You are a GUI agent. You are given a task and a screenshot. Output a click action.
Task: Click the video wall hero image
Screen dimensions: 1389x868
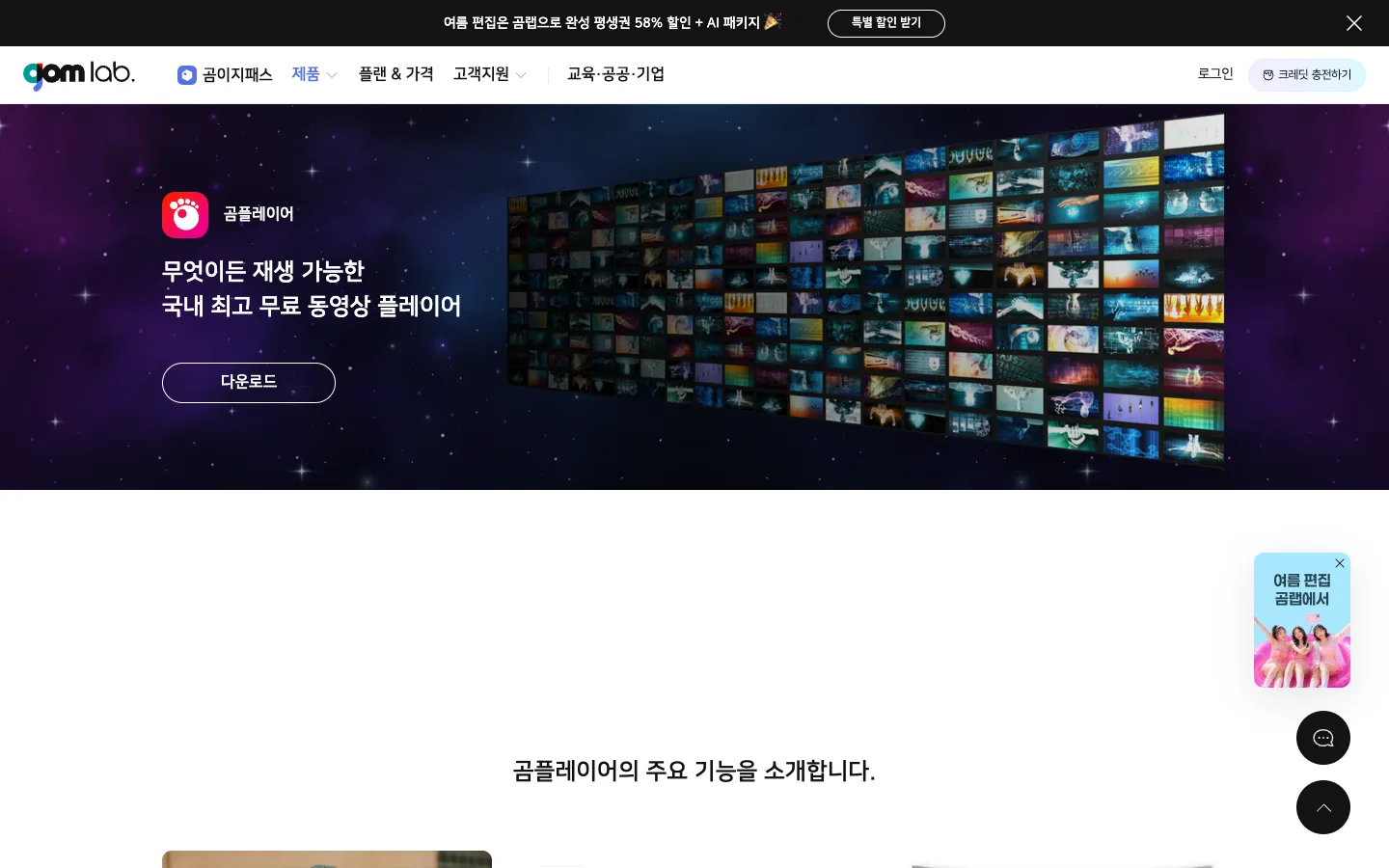[x=866, y=292]
